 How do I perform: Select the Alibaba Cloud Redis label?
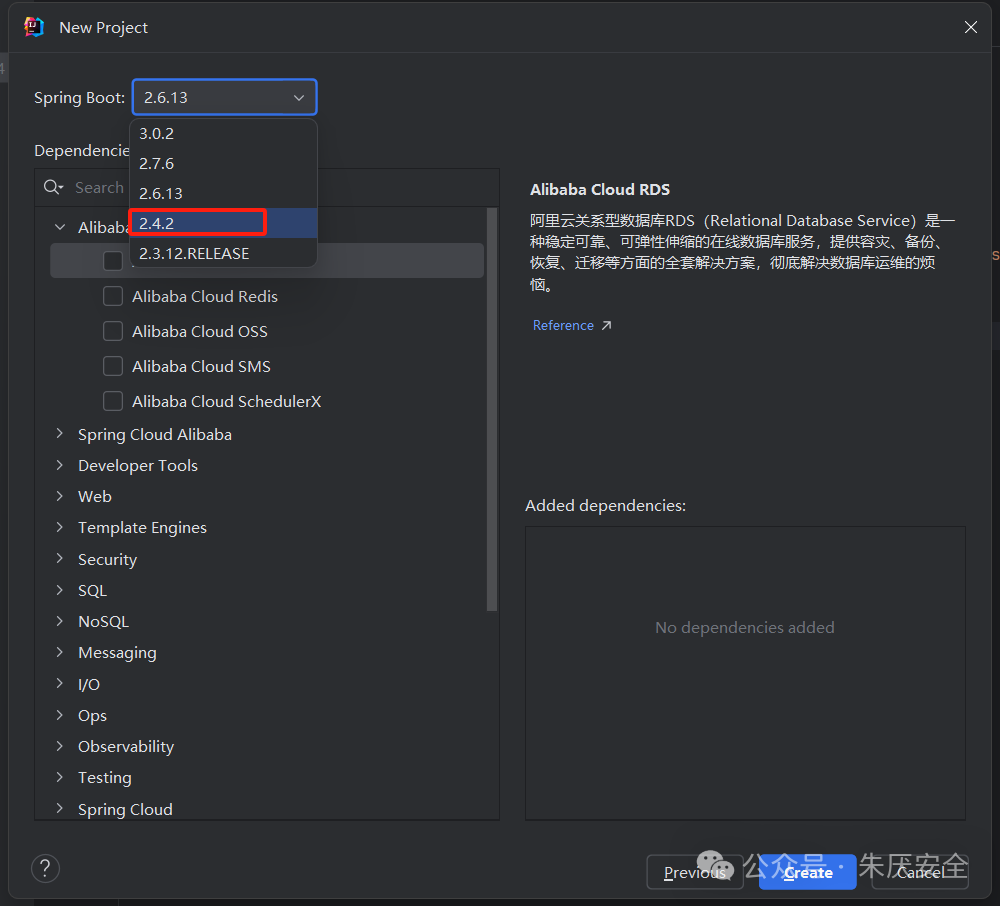[x=205, y=296]
